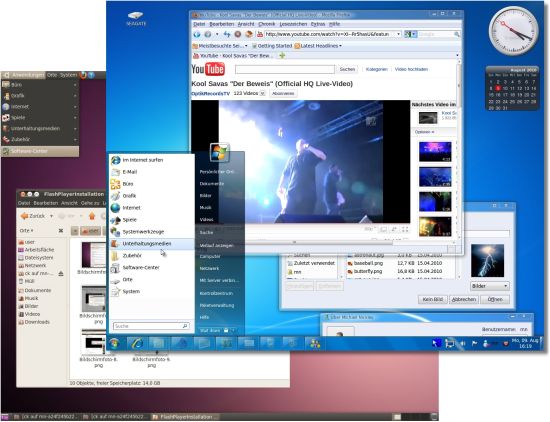Eject the 'ck auf mn-...' sidebar volume
This screenshot has width=550, height=422.
click(x=61, y=274)
